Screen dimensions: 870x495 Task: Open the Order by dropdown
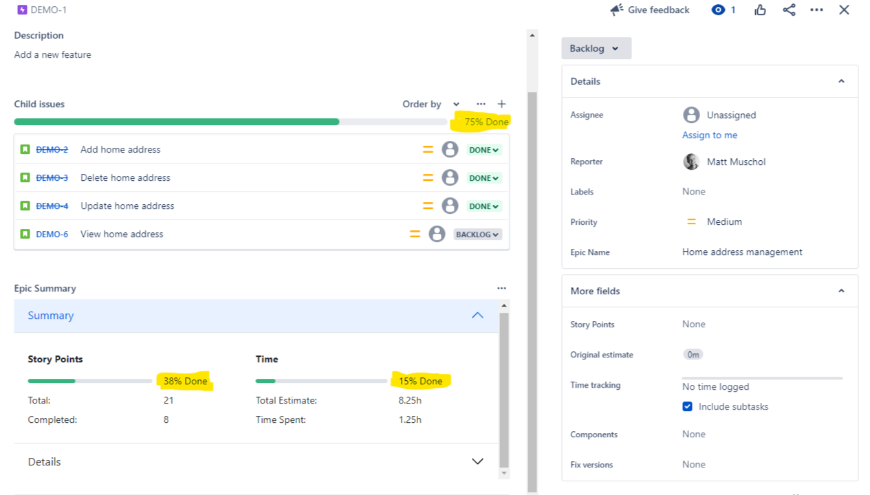pyautogui.click(x=431, y=104)
